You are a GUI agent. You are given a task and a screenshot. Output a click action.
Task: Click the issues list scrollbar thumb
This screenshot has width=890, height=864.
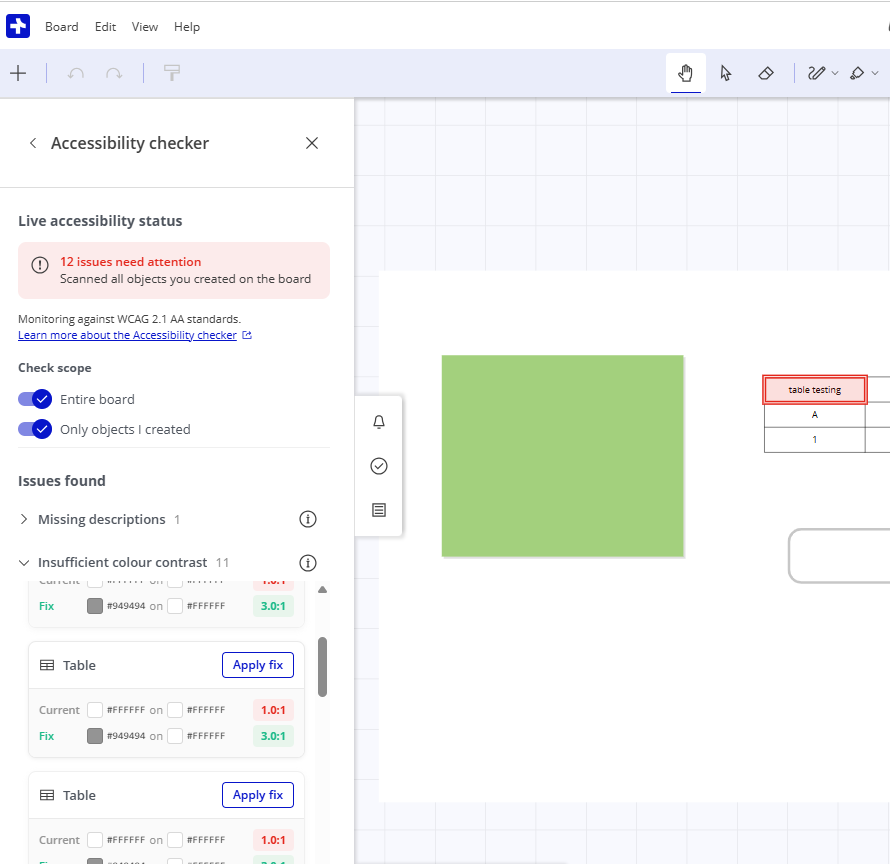pos(322,666)
